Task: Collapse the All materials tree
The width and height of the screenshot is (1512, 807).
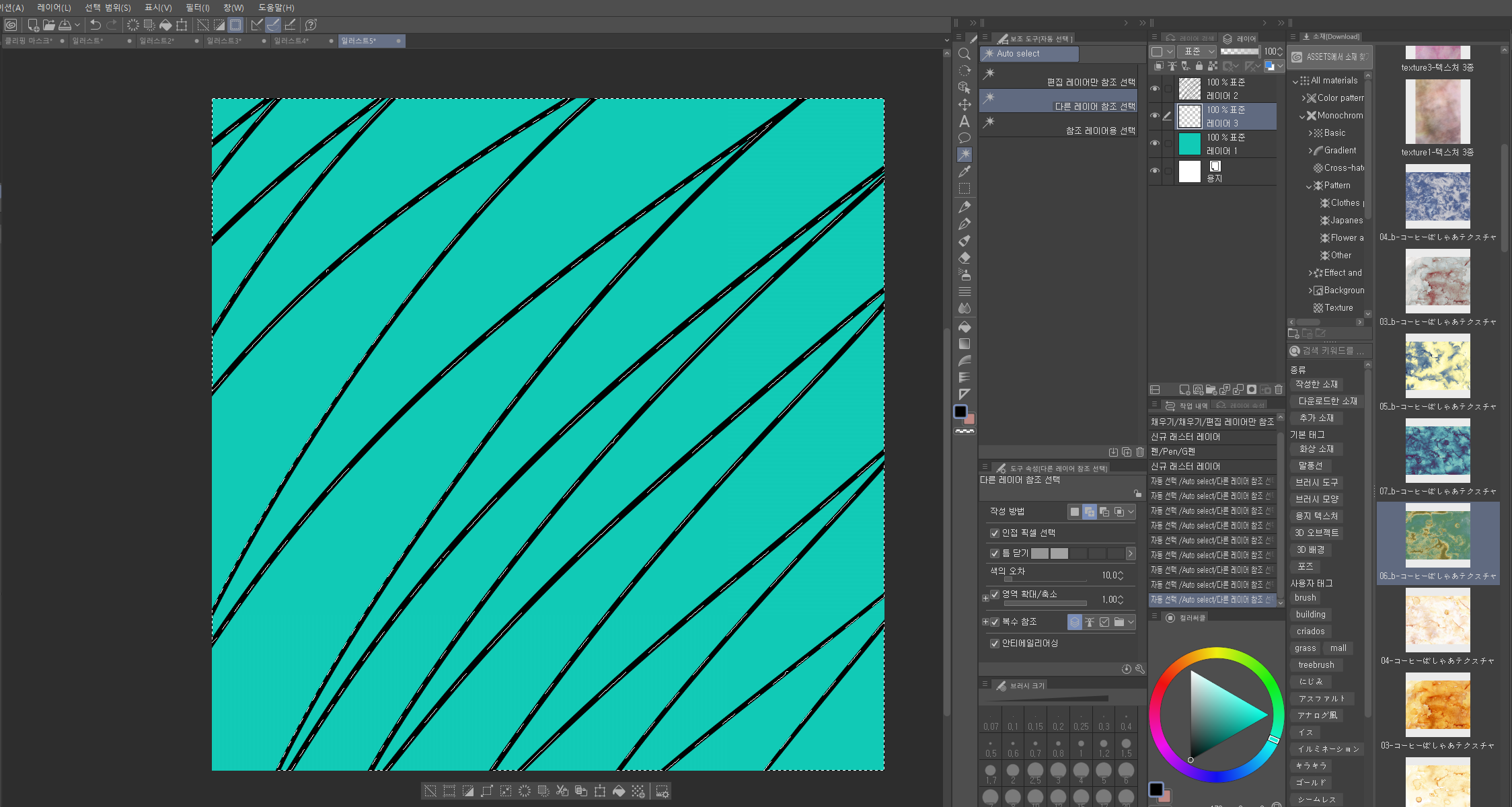Action: 1295,81
